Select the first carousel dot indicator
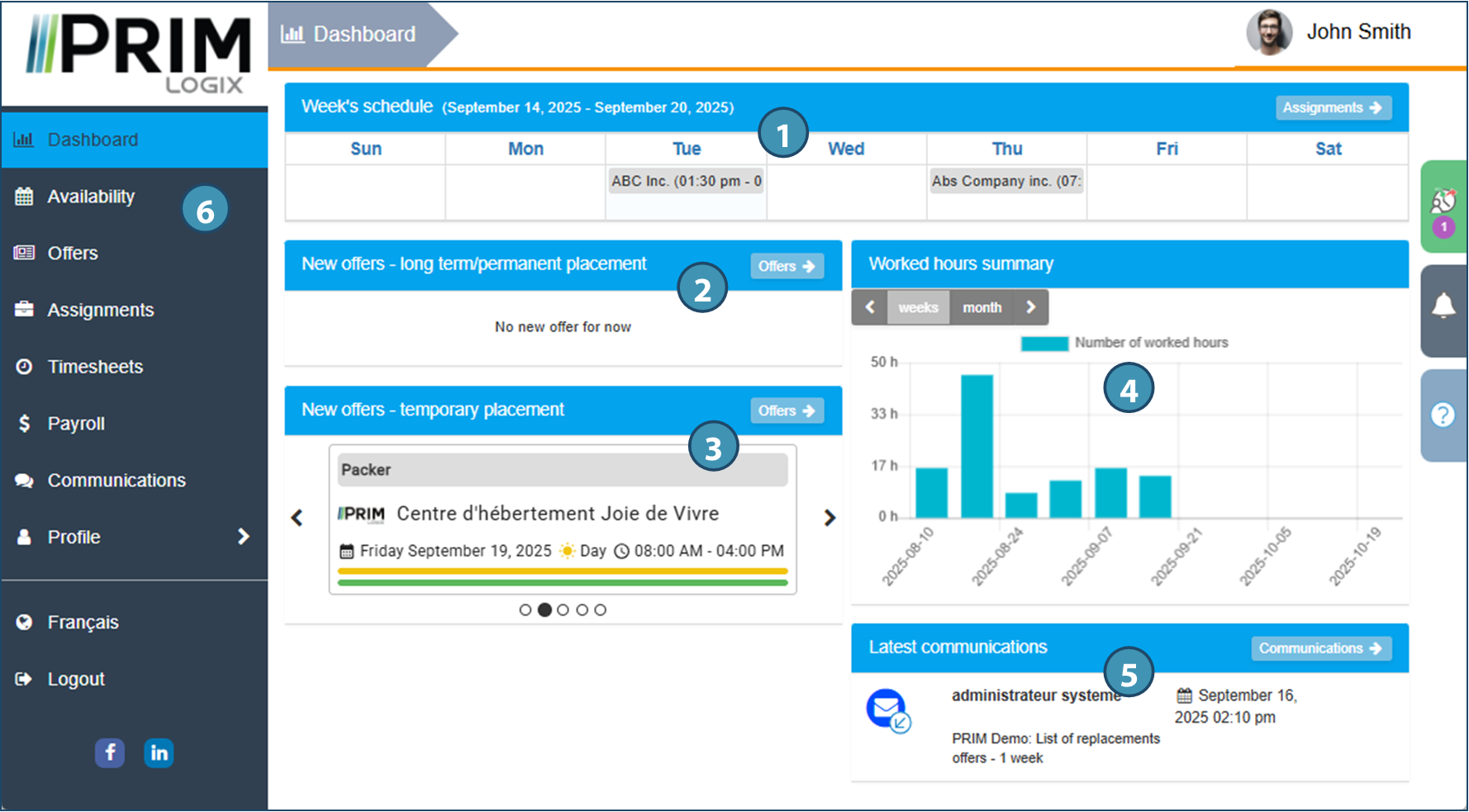 [x=525, y=610]
